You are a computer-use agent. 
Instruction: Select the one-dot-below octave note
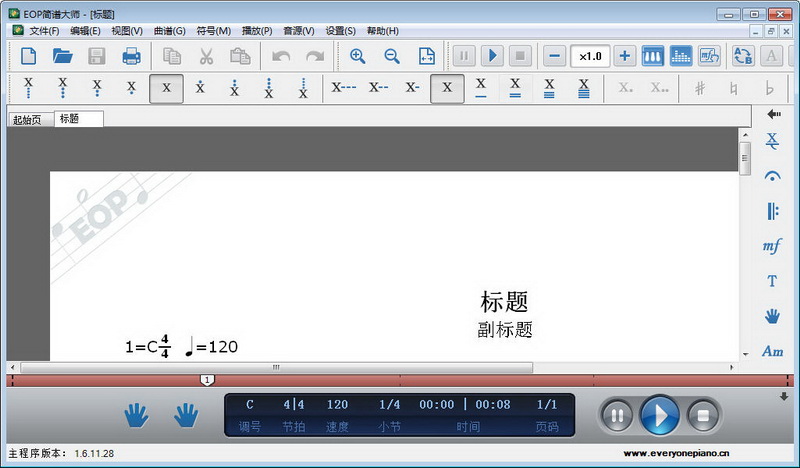pyautogui.click(x=131, y=88)
